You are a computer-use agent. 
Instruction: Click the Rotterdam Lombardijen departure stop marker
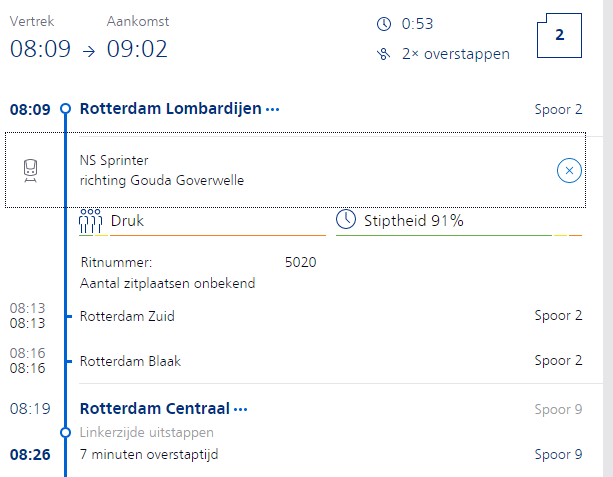66,108
